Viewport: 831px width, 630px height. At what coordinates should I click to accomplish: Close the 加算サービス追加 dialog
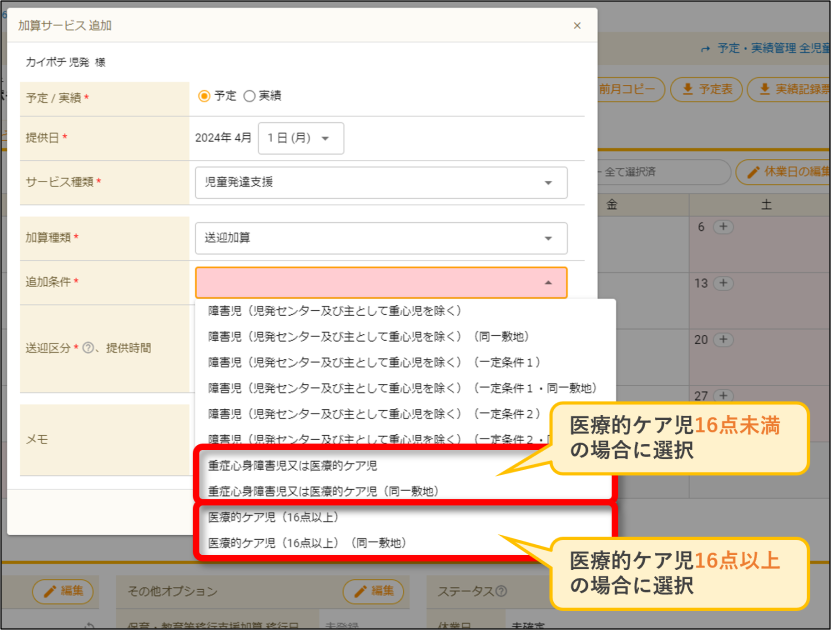coord(577,25)
